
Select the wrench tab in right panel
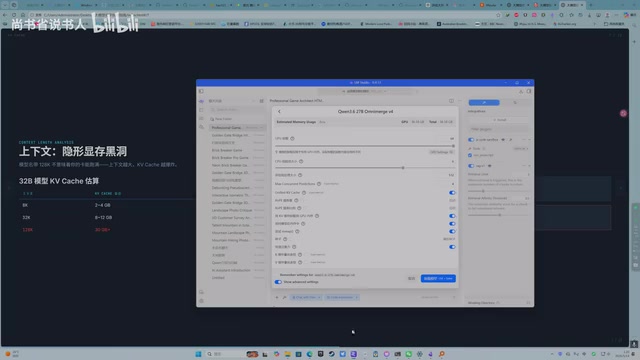click(484, 102)
